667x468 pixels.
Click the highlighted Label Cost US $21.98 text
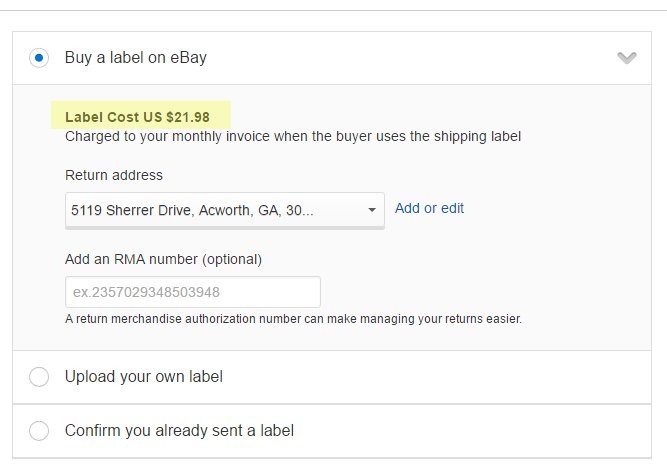pyautogui.click(x=137, y=117)
